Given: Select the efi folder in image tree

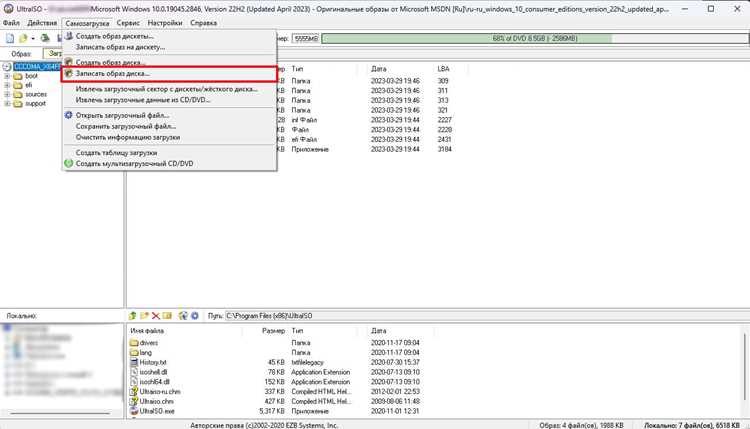Looking at the screenshot, I should coord(29,85).
